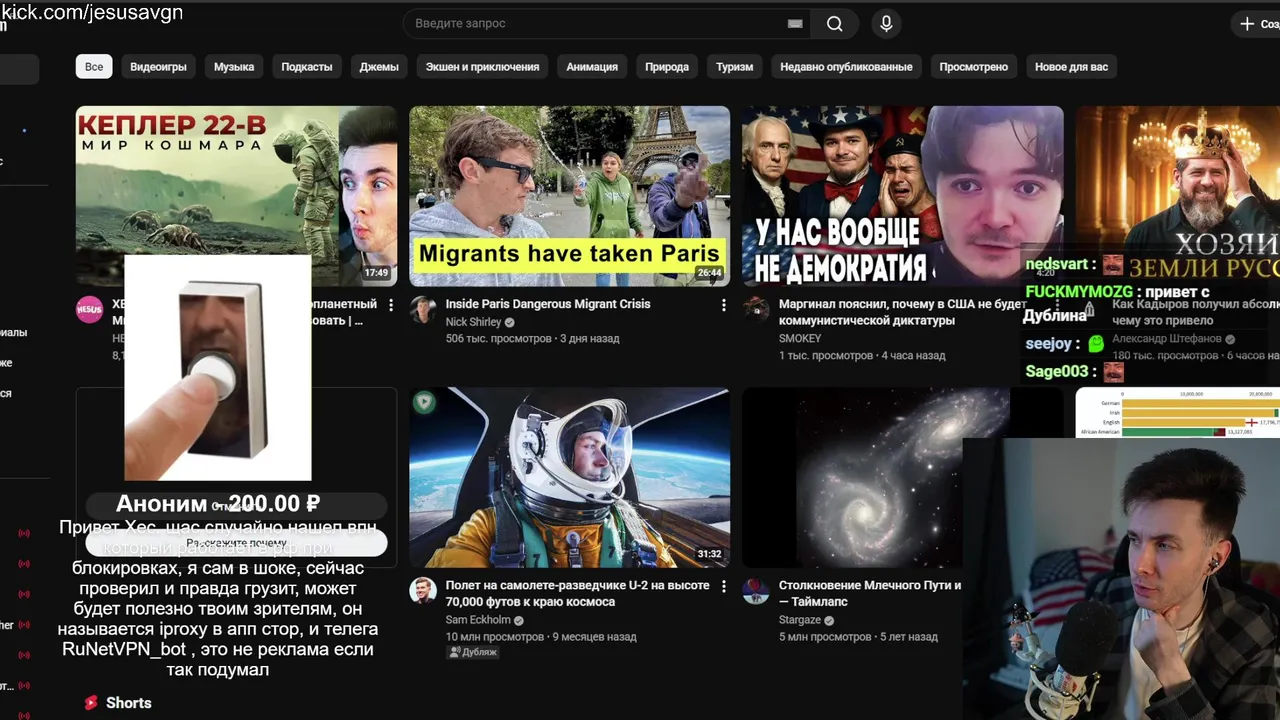Click the 'Расскажите почему' button
The height and width of the screenshot is (720, 1280).
tap(236, 543)
